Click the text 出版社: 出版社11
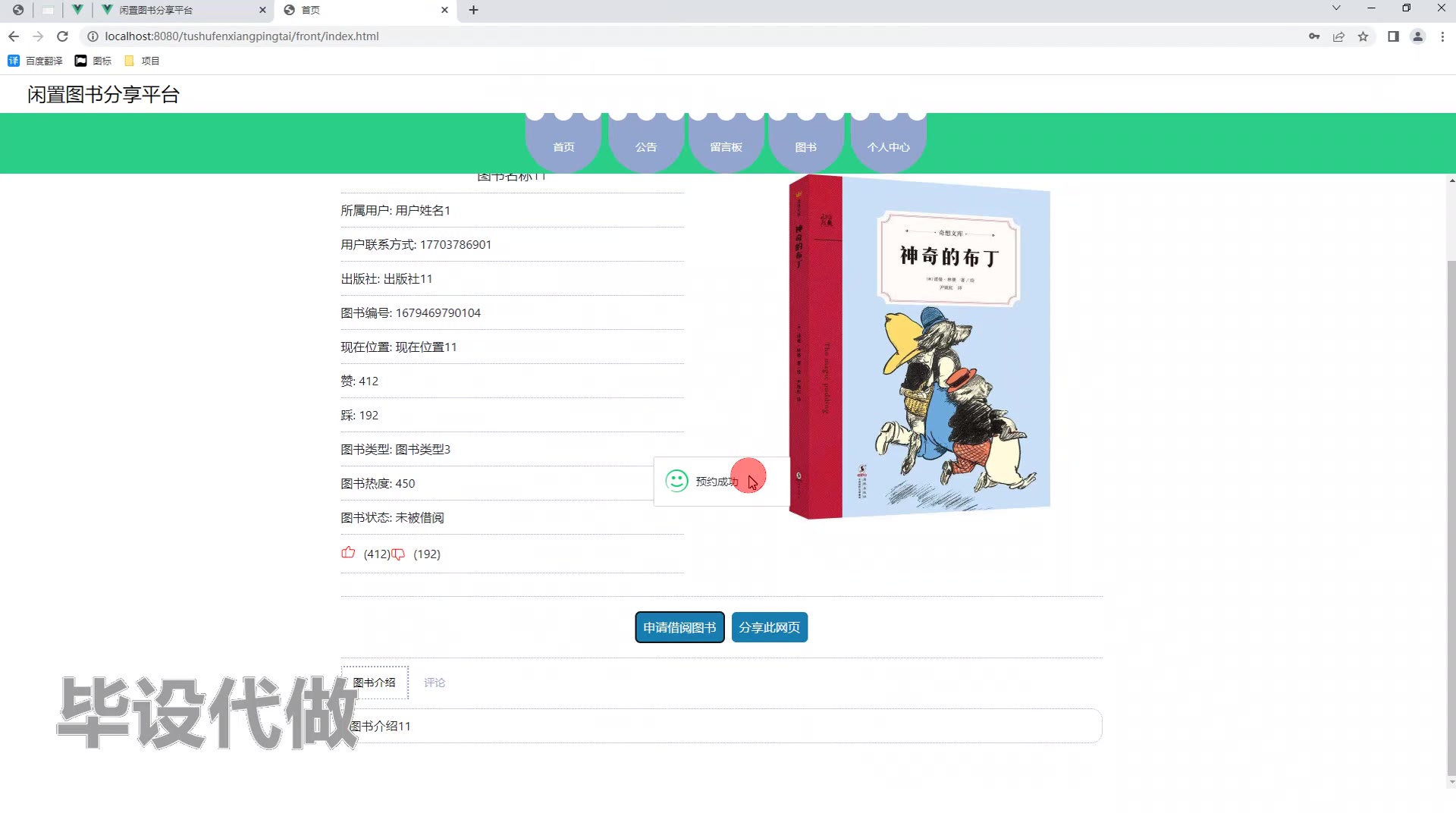The image size is (1456, 813). click(x=387, y=278)
